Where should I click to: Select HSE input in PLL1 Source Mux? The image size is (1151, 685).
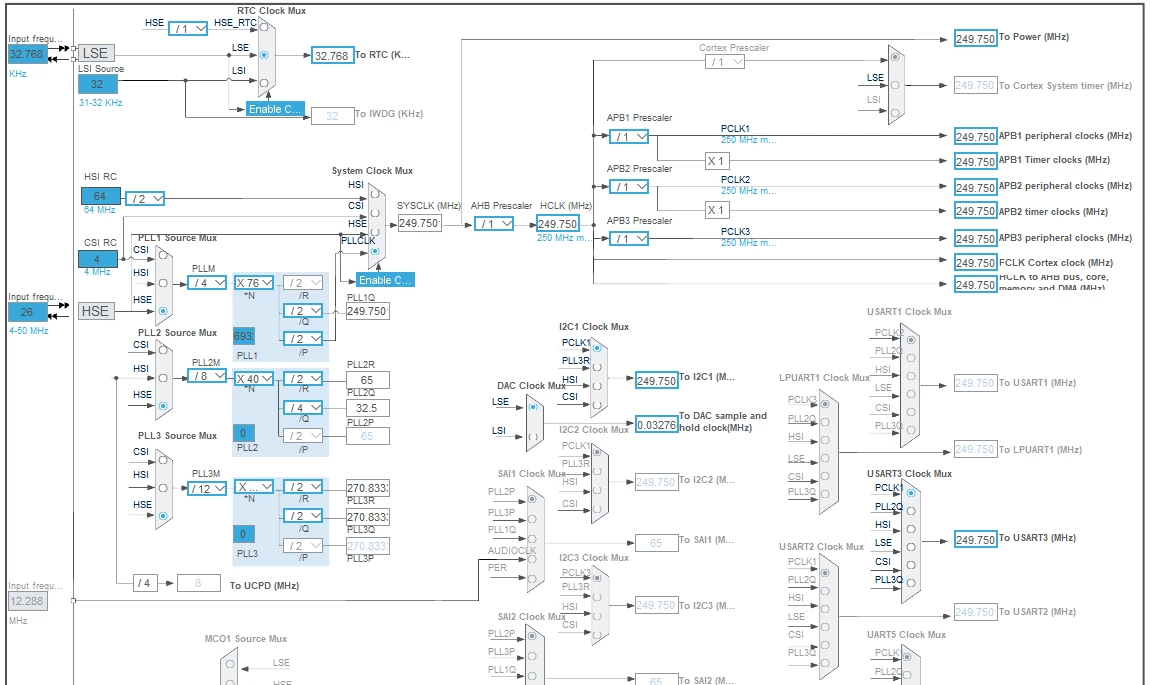[x=163, y=311]
